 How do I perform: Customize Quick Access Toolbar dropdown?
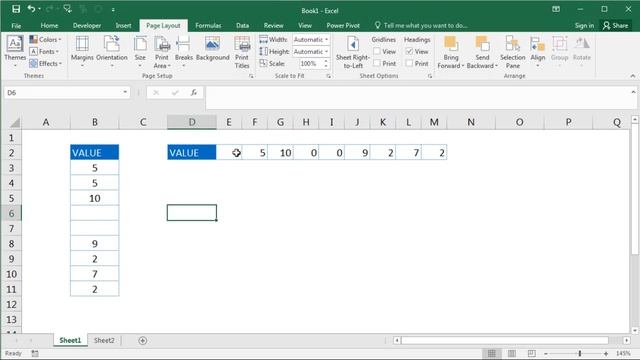113,9
